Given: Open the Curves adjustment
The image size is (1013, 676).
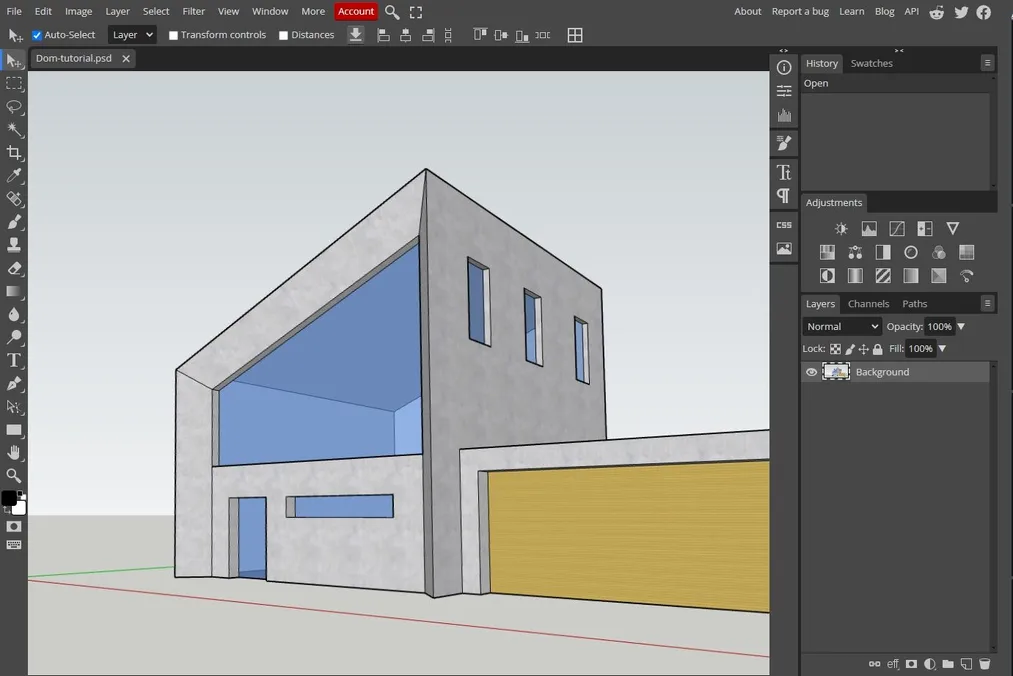Looking at the screenshot, I should (x=897, y=228).
